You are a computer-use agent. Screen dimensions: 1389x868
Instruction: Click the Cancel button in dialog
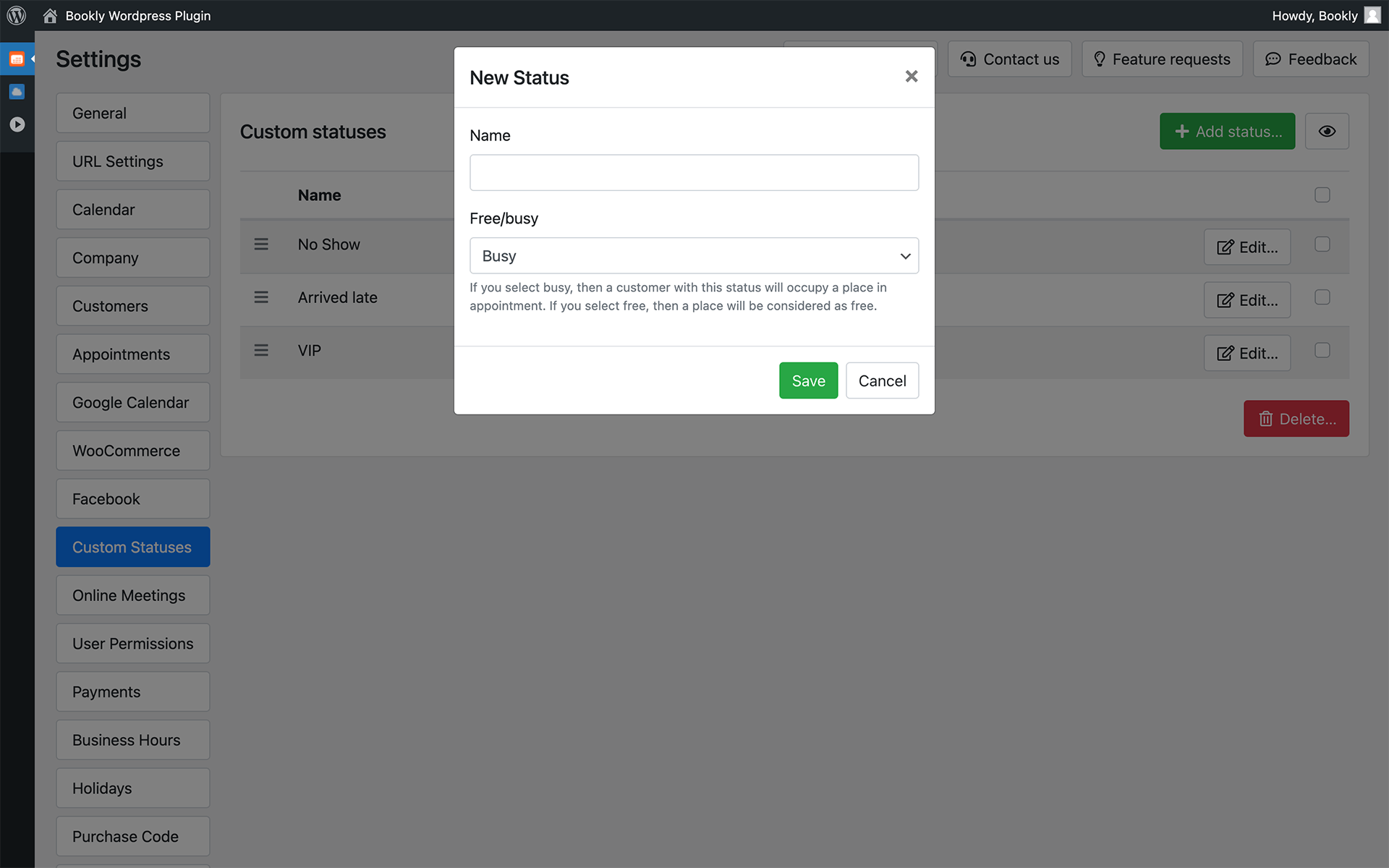point(881,380)
